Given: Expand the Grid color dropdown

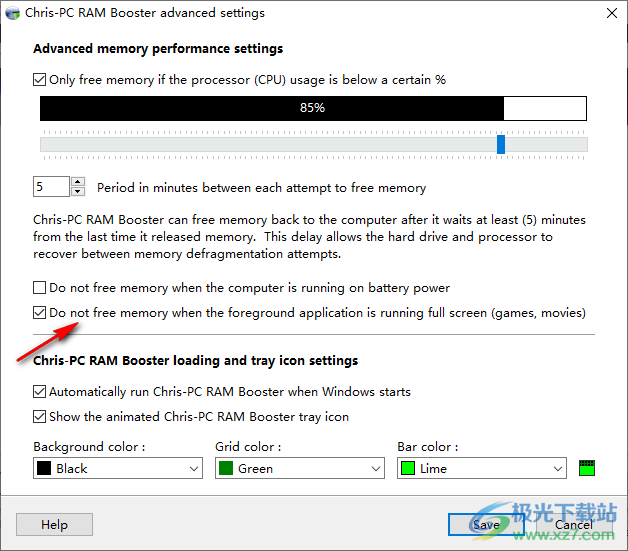Looking at the screenshot, I should coord(300,468).
